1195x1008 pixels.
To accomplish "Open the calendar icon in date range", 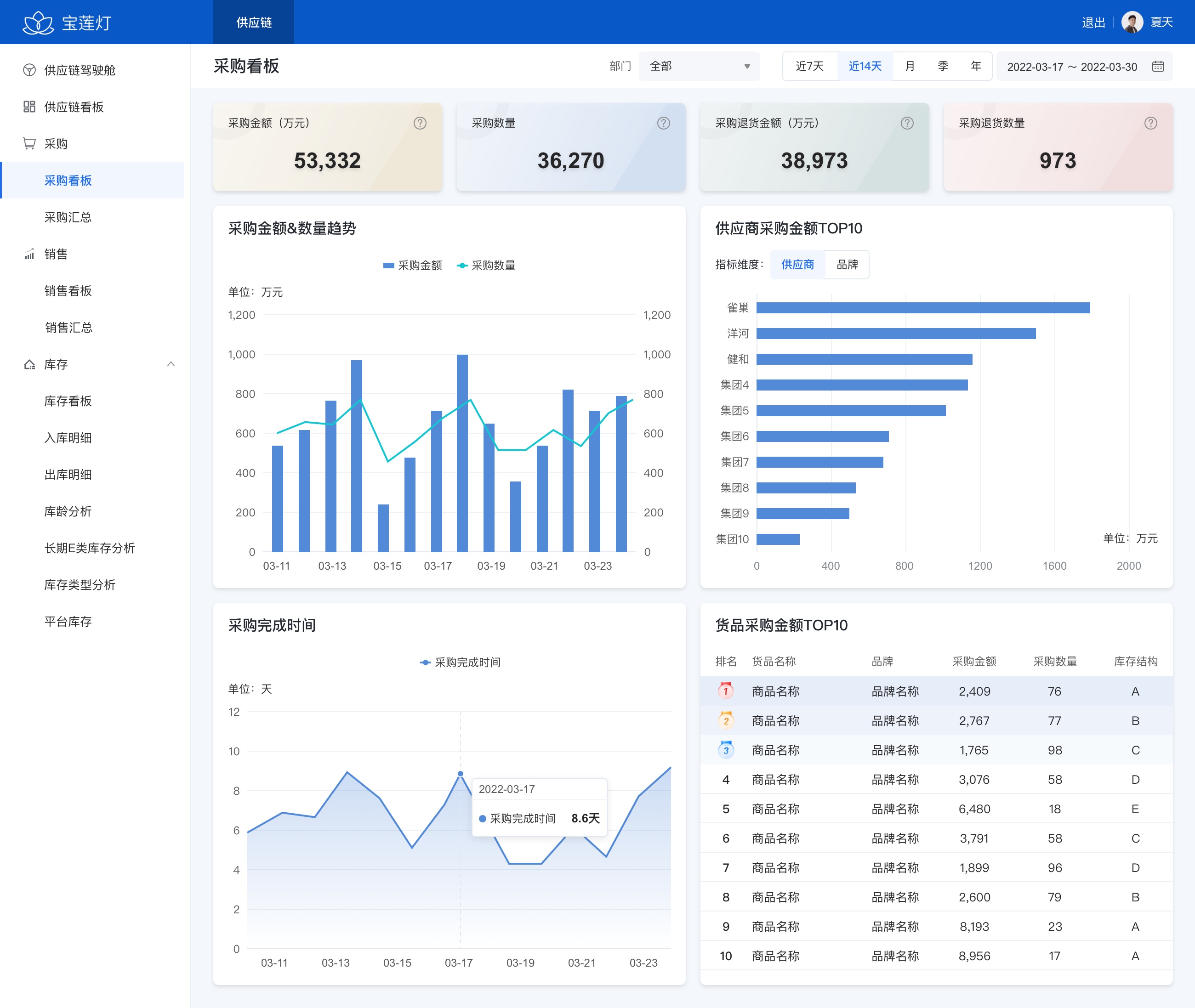I will (x=1158, y=66).
